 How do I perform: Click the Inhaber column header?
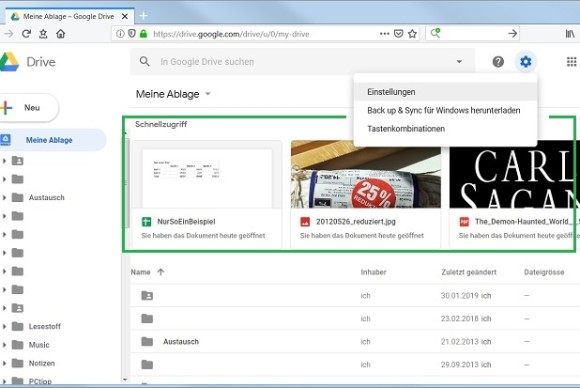click(373, 272)
